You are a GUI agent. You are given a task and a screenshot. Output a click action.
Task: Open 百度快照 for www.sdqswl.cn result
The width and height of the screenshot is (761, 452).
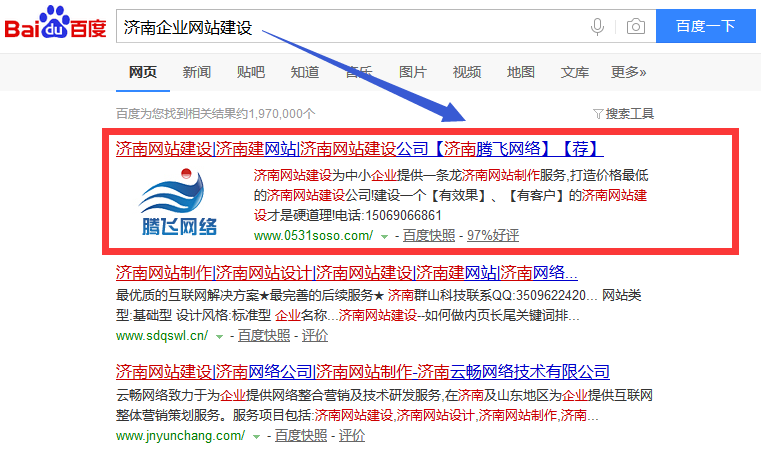coord(264,335)
